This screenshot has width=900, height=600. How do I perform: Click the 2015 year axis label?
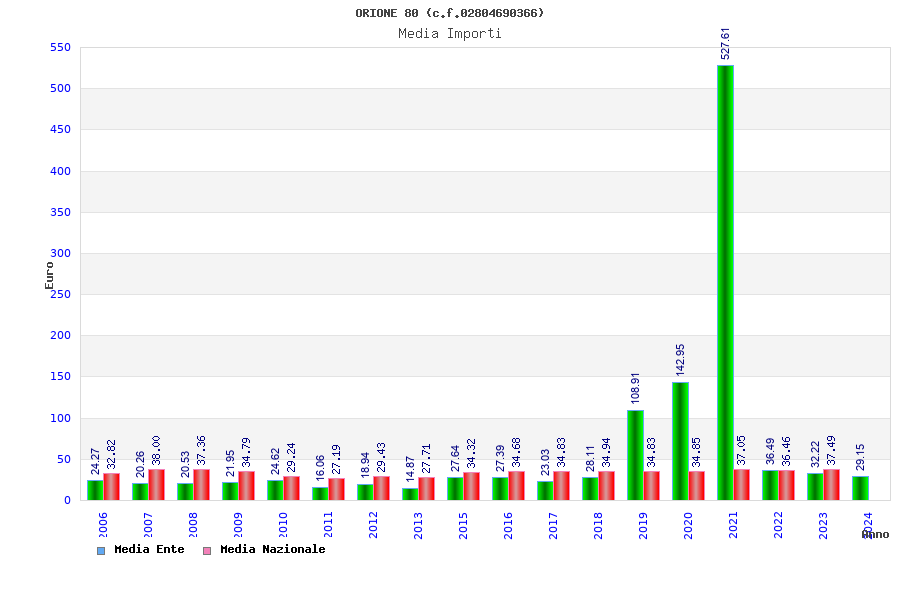click(463, 525)
